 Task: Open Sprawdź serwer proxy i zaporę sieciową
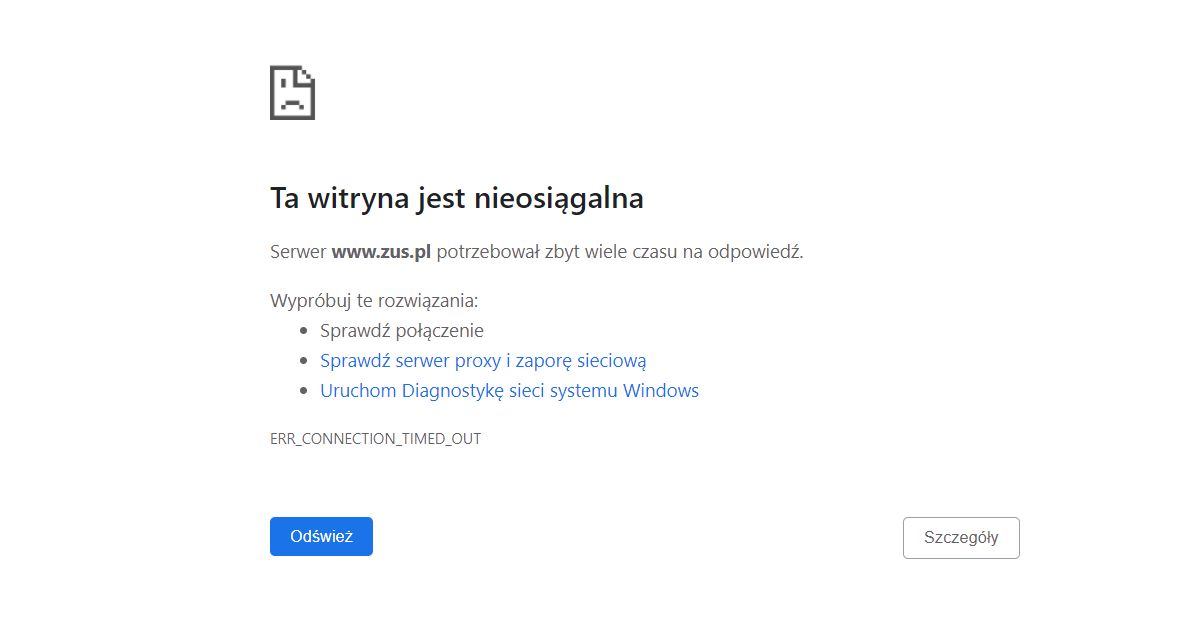tap(482, 360)
